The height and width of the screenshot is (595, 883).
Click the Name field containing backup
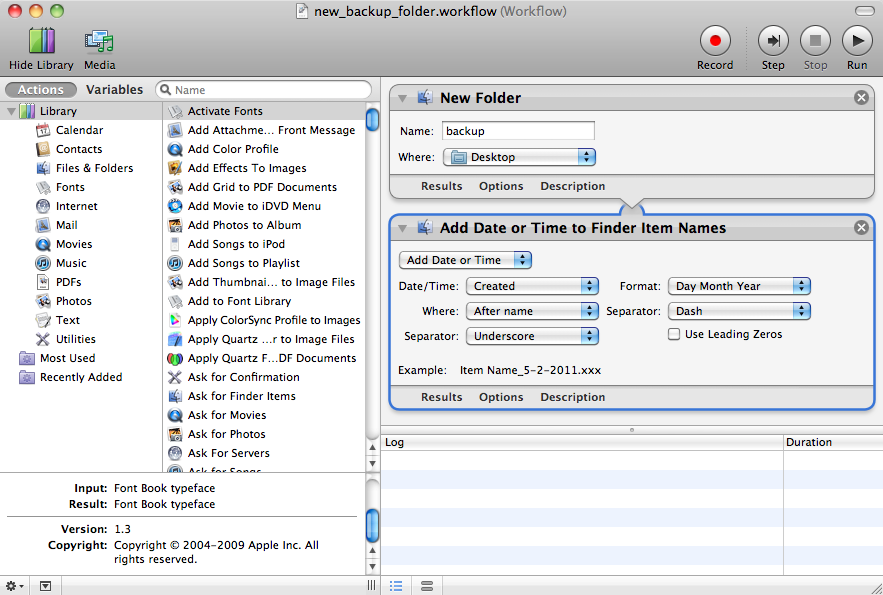518,131
